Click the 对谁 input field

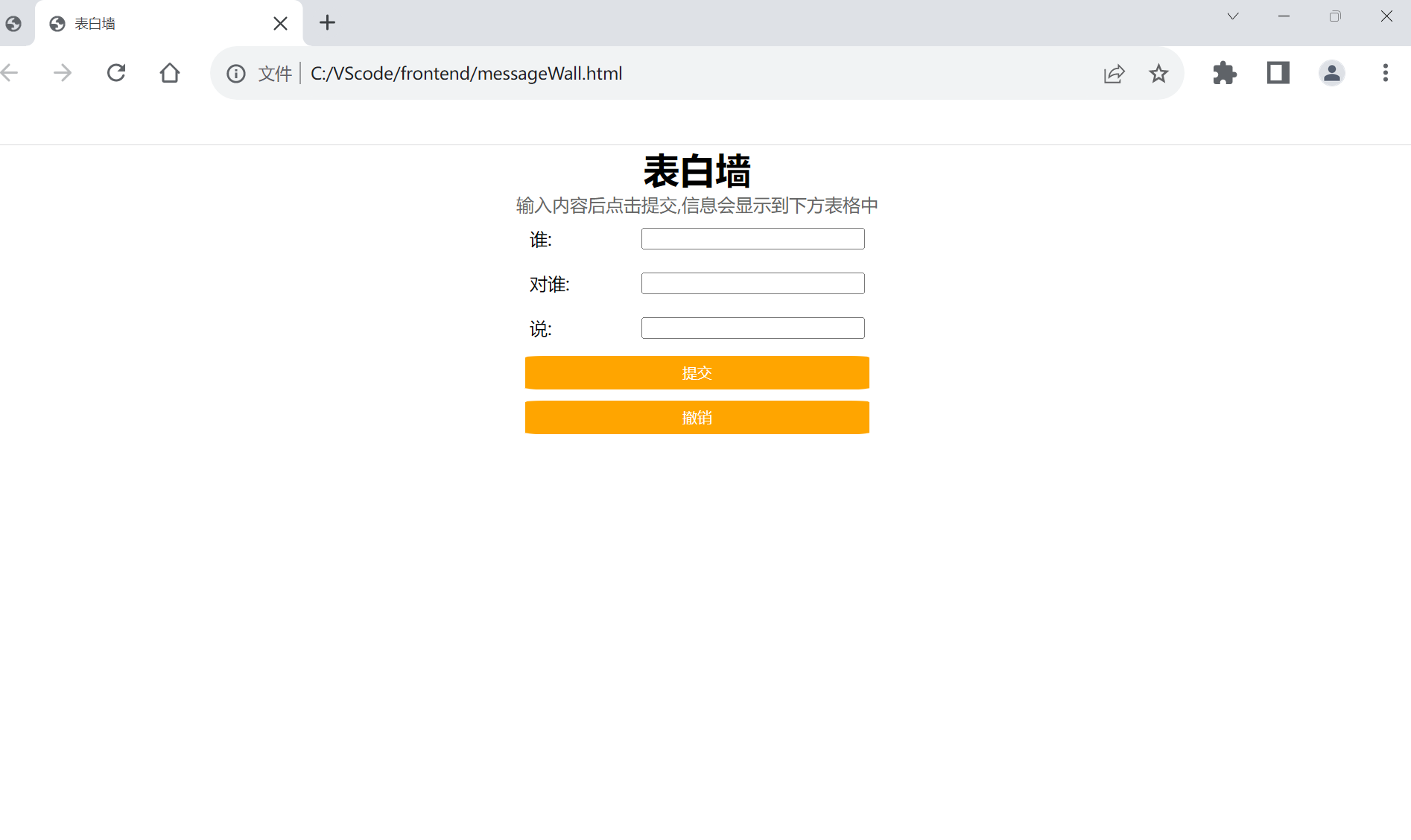[x=752, y=284]
